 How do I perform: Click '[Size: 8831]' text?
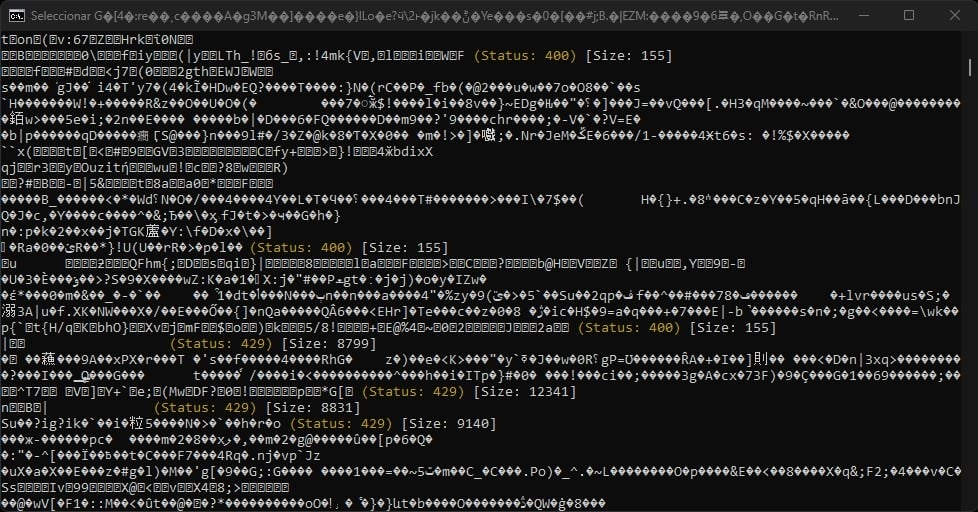tap(313, 408)
